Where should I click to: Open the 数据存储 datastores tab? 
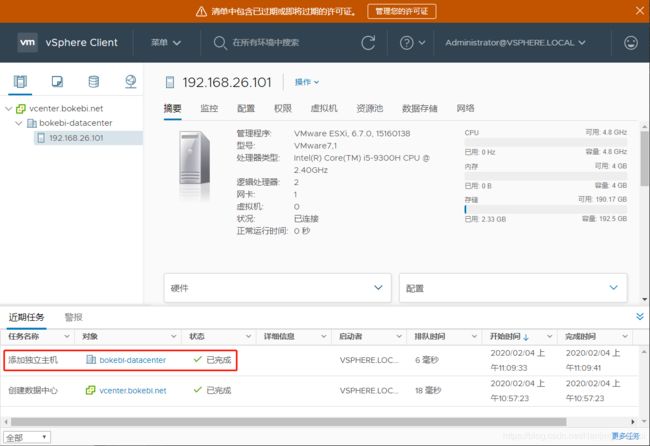coord(422,108)
